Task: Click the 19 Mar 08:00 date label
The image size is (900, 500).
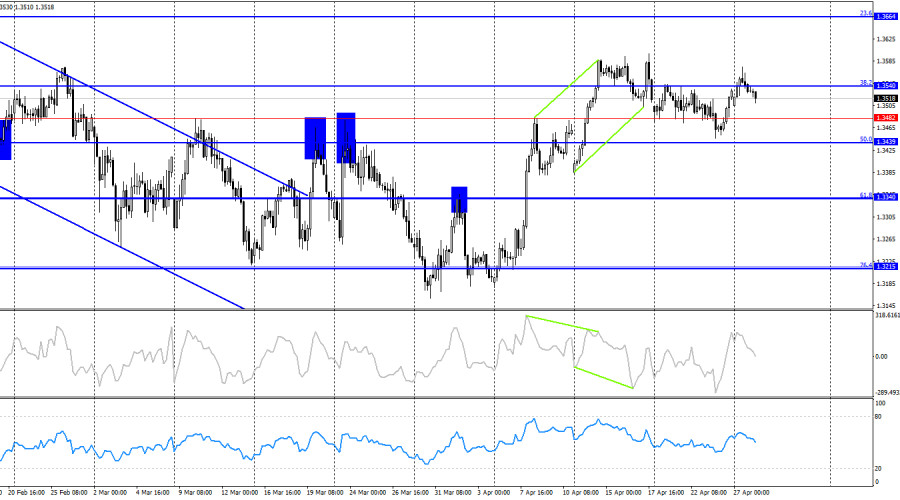Action: [x=325, y=493]
